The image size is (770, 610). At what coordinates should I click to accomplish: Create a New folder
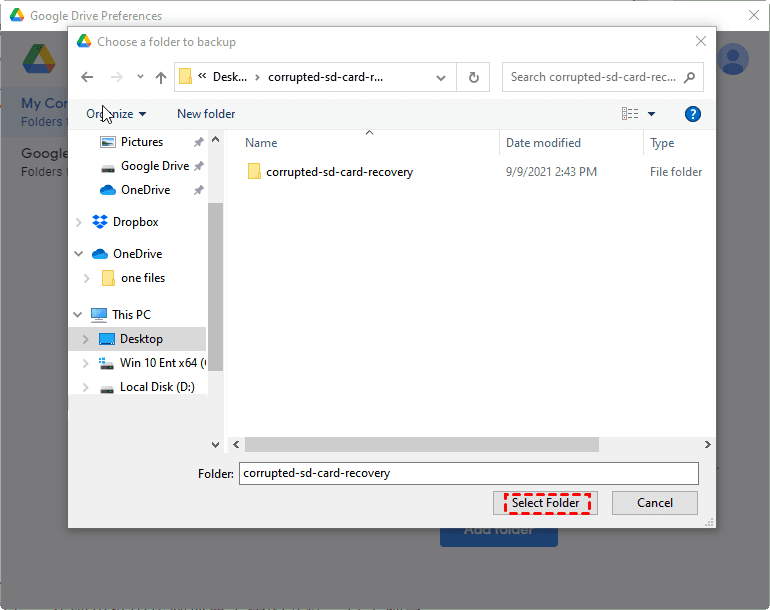click(206, 114)
